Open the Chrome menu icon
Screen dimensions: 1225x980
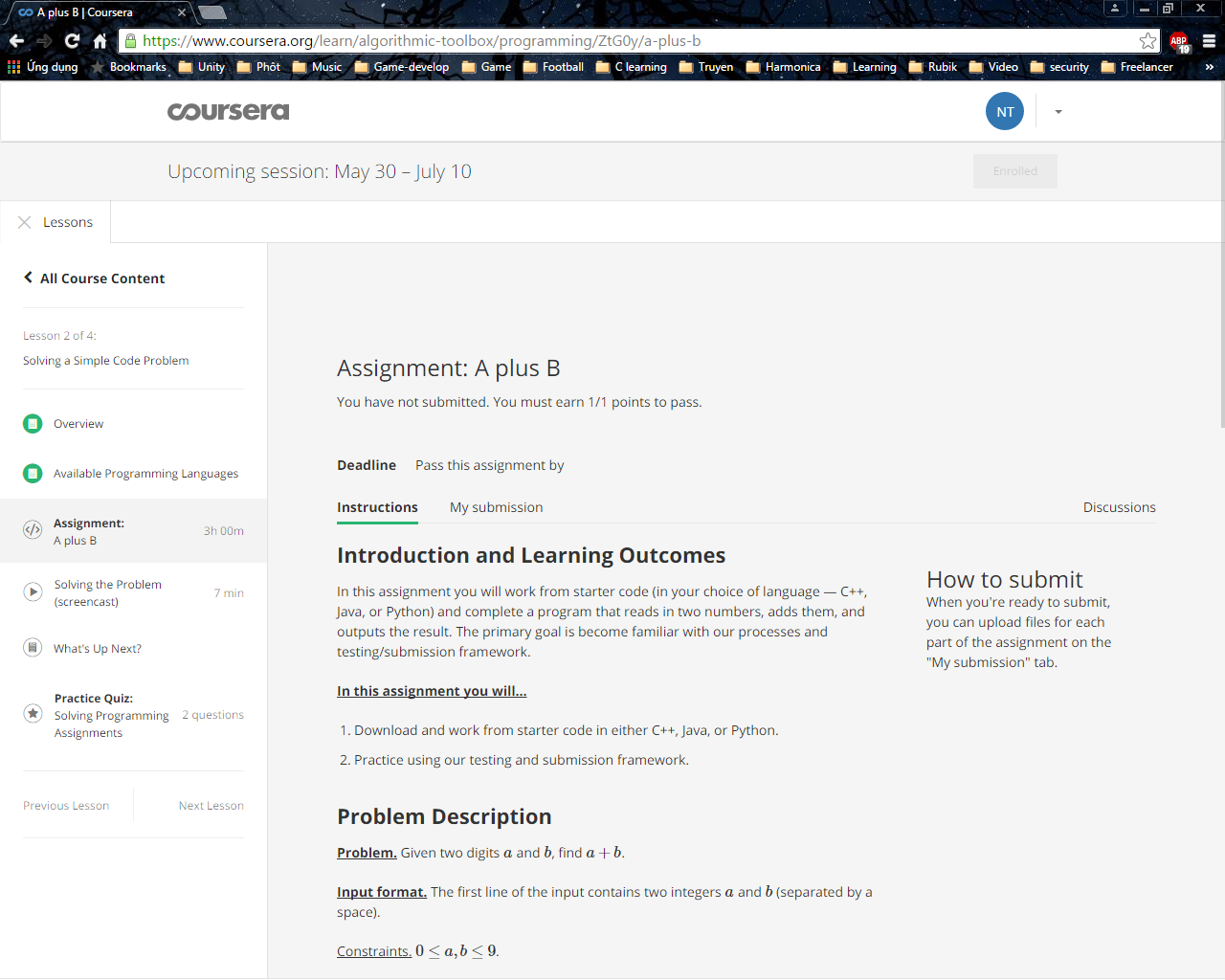pos(1209,41)
